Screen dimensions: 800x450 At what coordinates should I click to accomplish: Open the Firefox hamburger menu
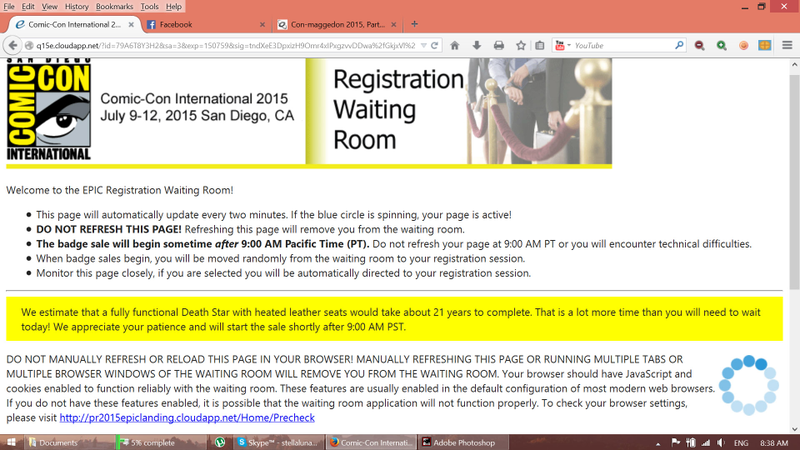[x=787, y=45]
